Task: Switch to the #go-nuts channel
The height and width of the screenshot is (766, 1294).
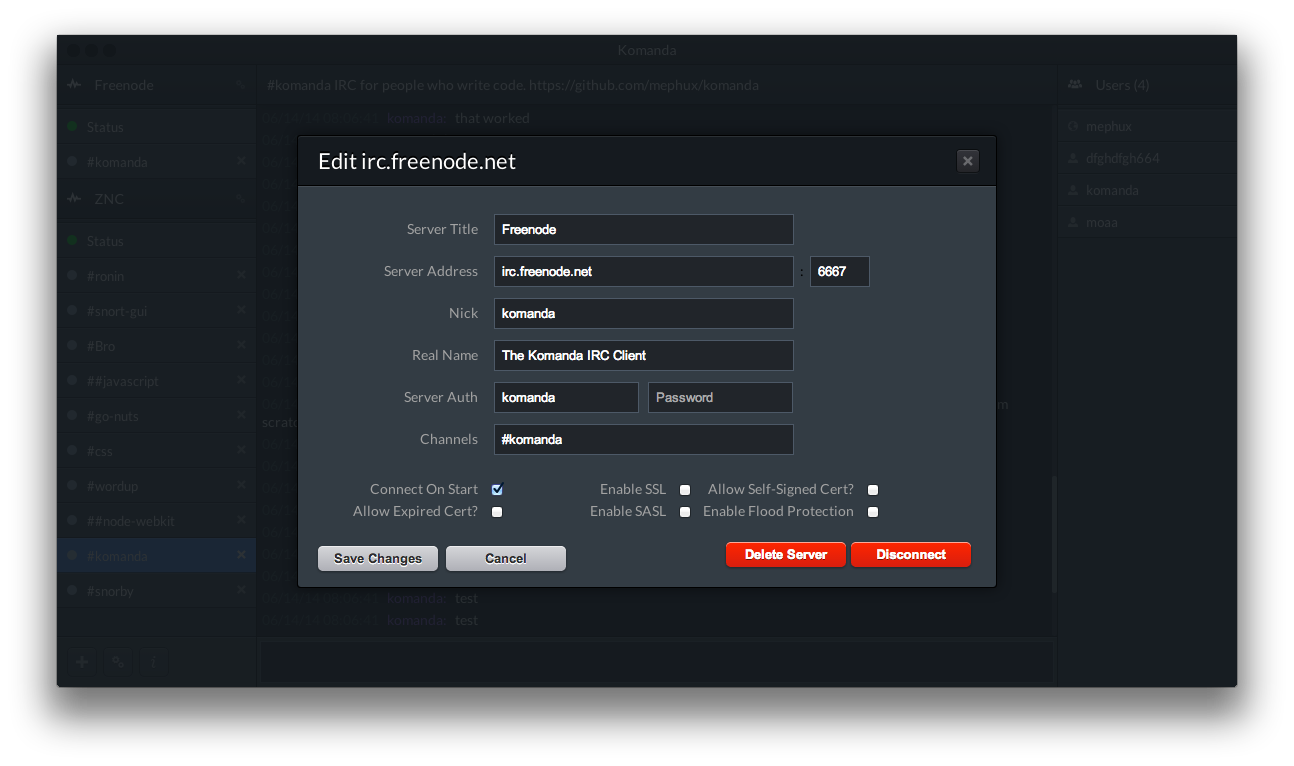Action: 157,416
